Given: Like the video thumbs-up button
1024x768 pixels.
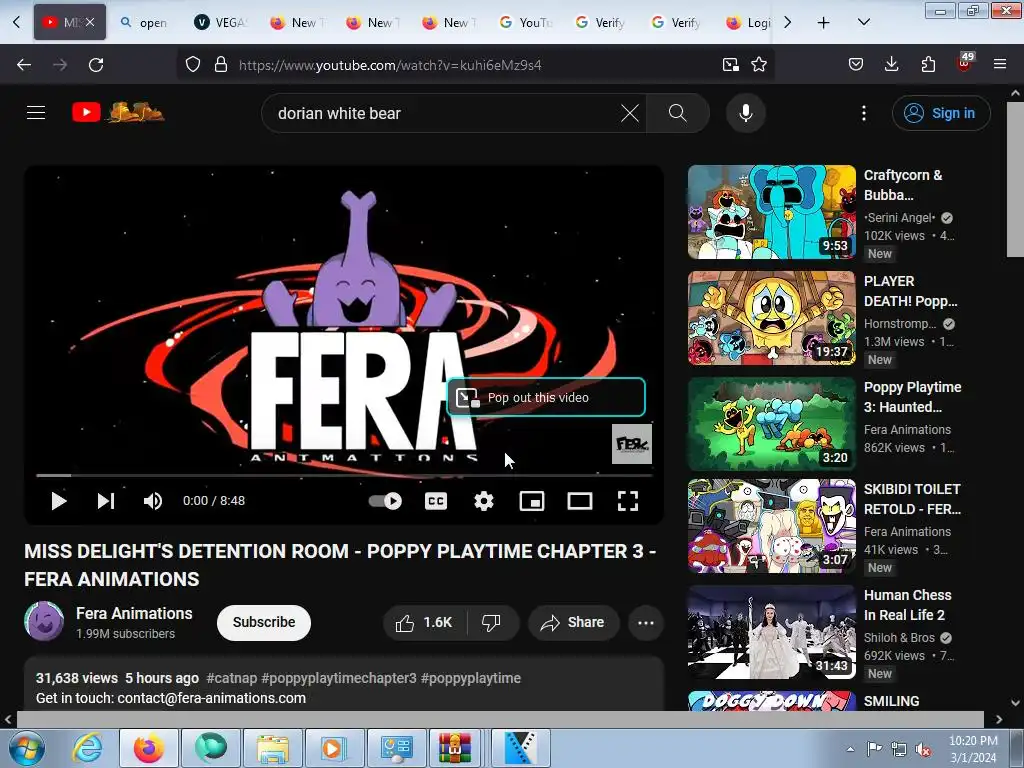Looking at the screenshot, I should (424, 622).
